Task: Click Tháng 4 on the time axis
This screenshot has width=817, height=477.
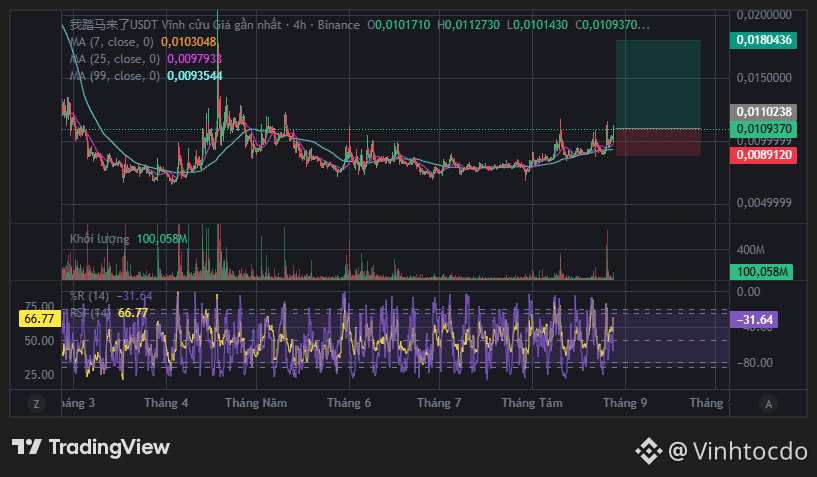Action: coord(166,403)
